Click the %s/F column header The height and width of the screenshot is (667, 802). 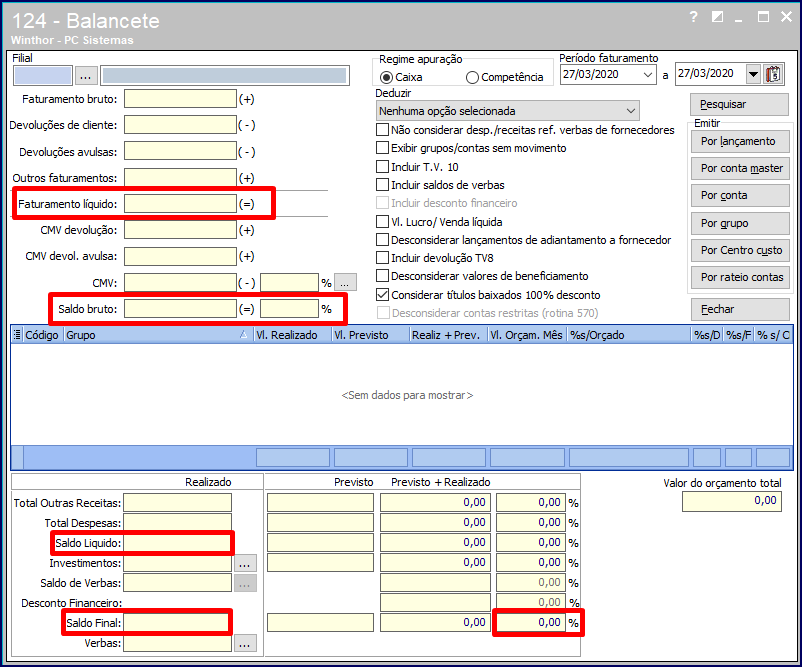pyautogui.click(x=739, y=335)
